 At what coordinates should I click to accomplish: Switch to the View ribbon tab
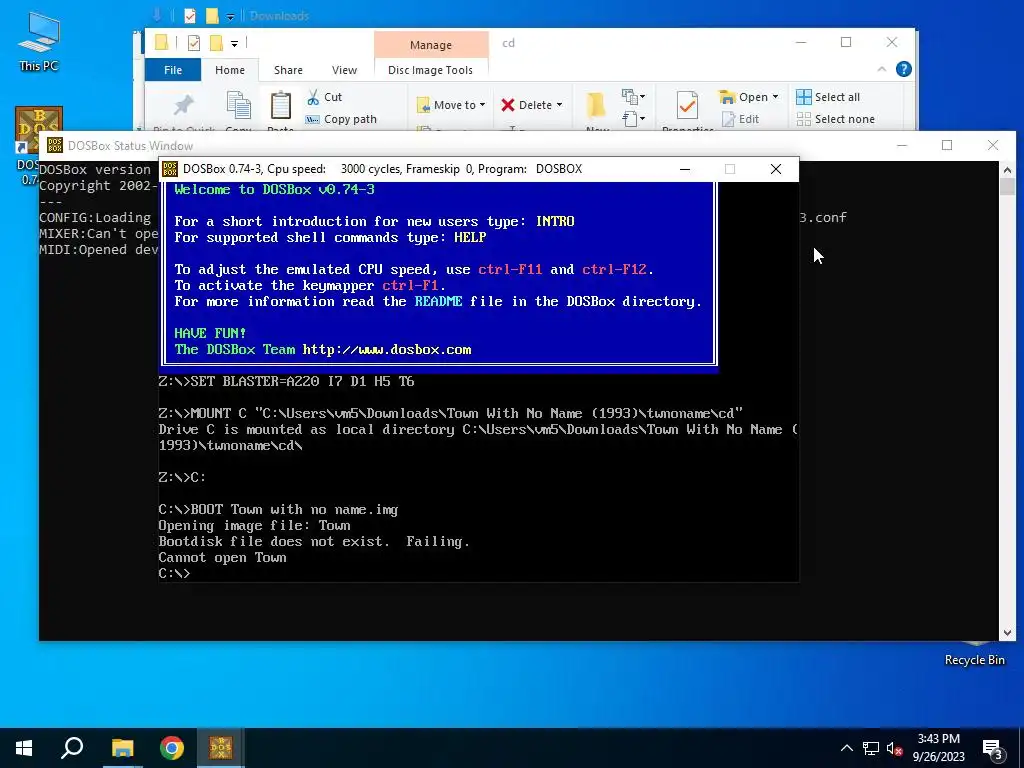tap(344, 70)
